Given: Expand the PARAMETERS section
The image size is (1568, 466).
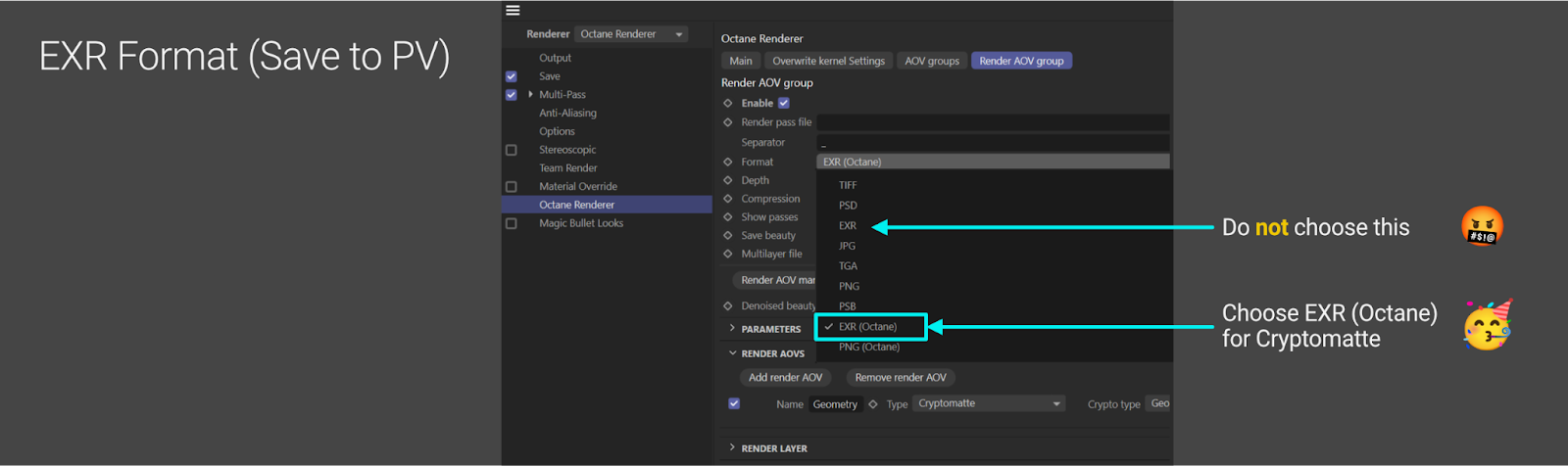Looking at the screenshot, I should pyautogui.click(x=732, y=329).
